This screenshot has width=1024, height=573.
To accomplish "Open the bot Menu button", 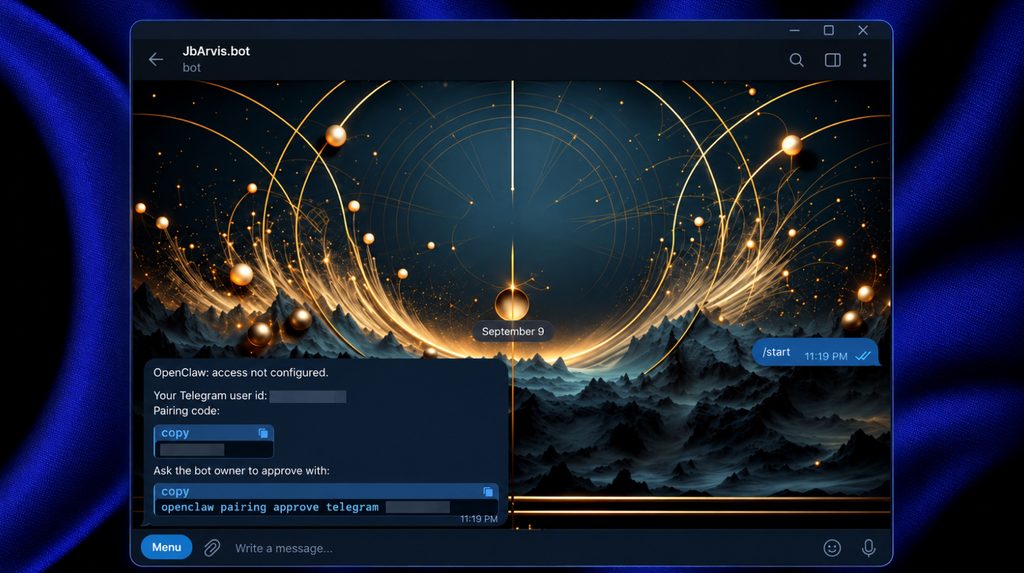I will coord(167,547).
